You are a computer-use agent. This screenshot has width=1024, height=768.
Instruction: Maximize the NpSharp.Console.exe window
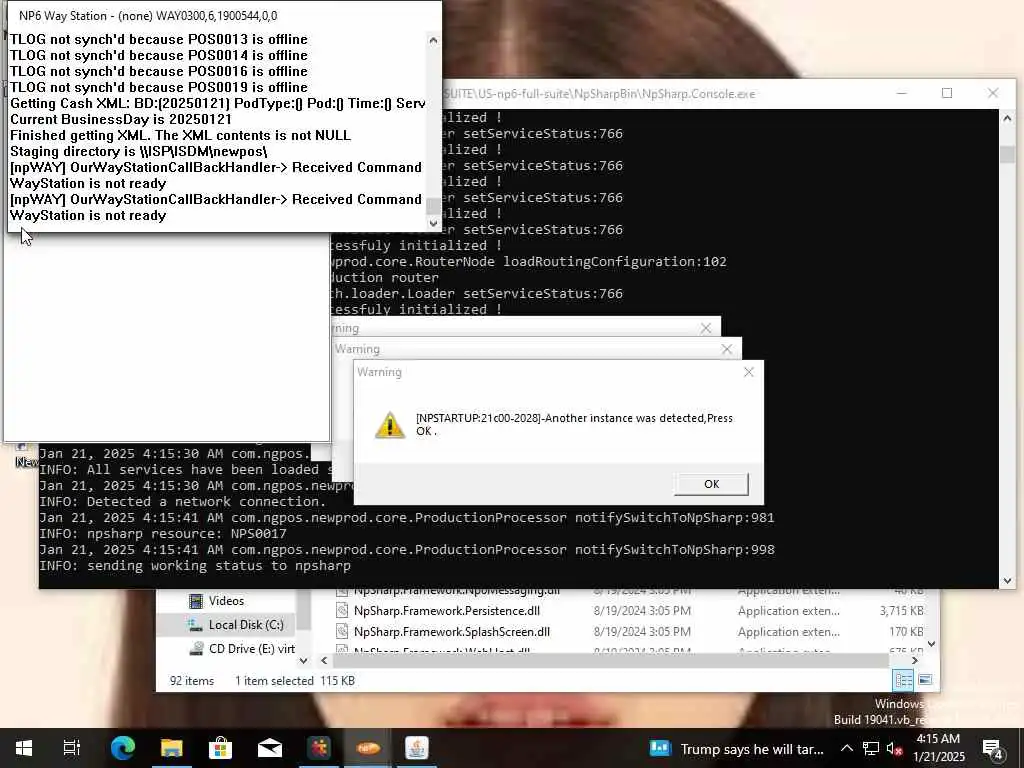947,93
